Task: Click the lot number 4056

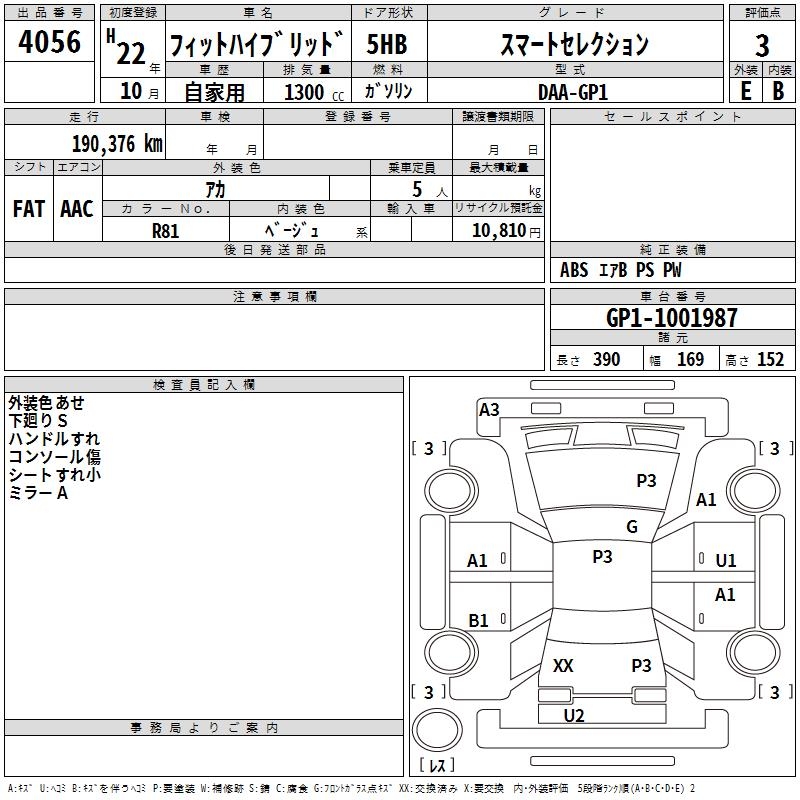Action: pos(50,44)
